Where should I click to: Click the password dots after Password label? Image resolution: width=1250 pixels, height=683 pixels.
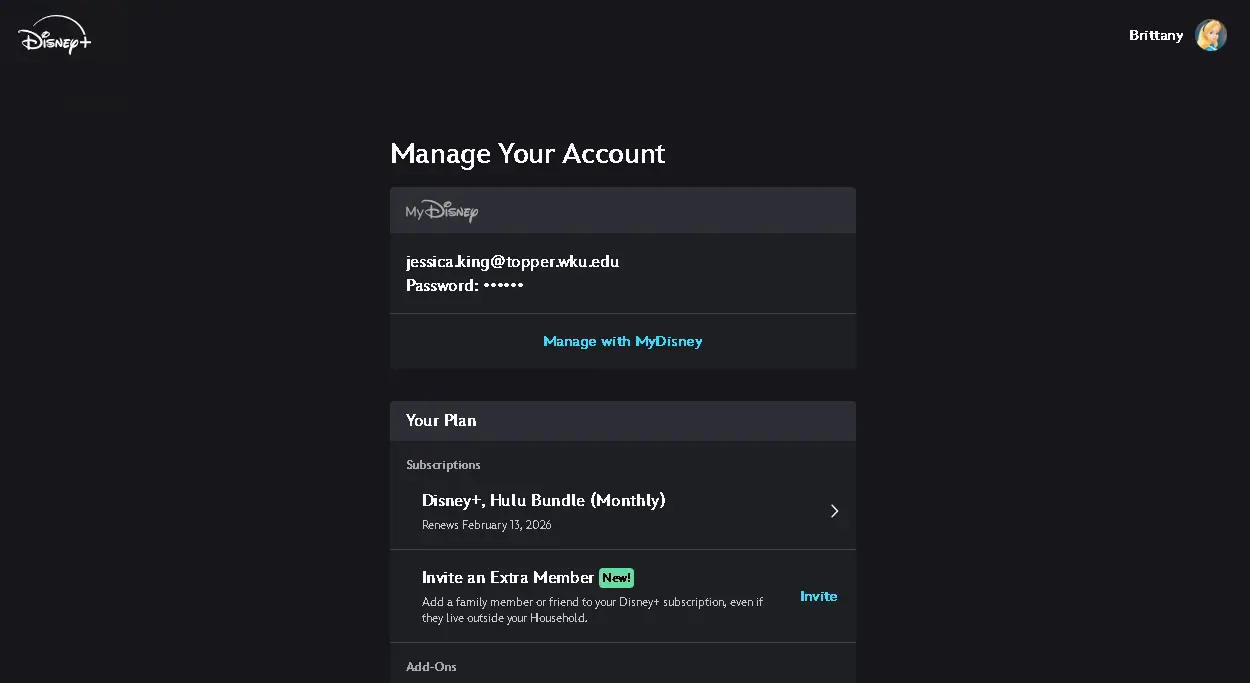[504, 286]
